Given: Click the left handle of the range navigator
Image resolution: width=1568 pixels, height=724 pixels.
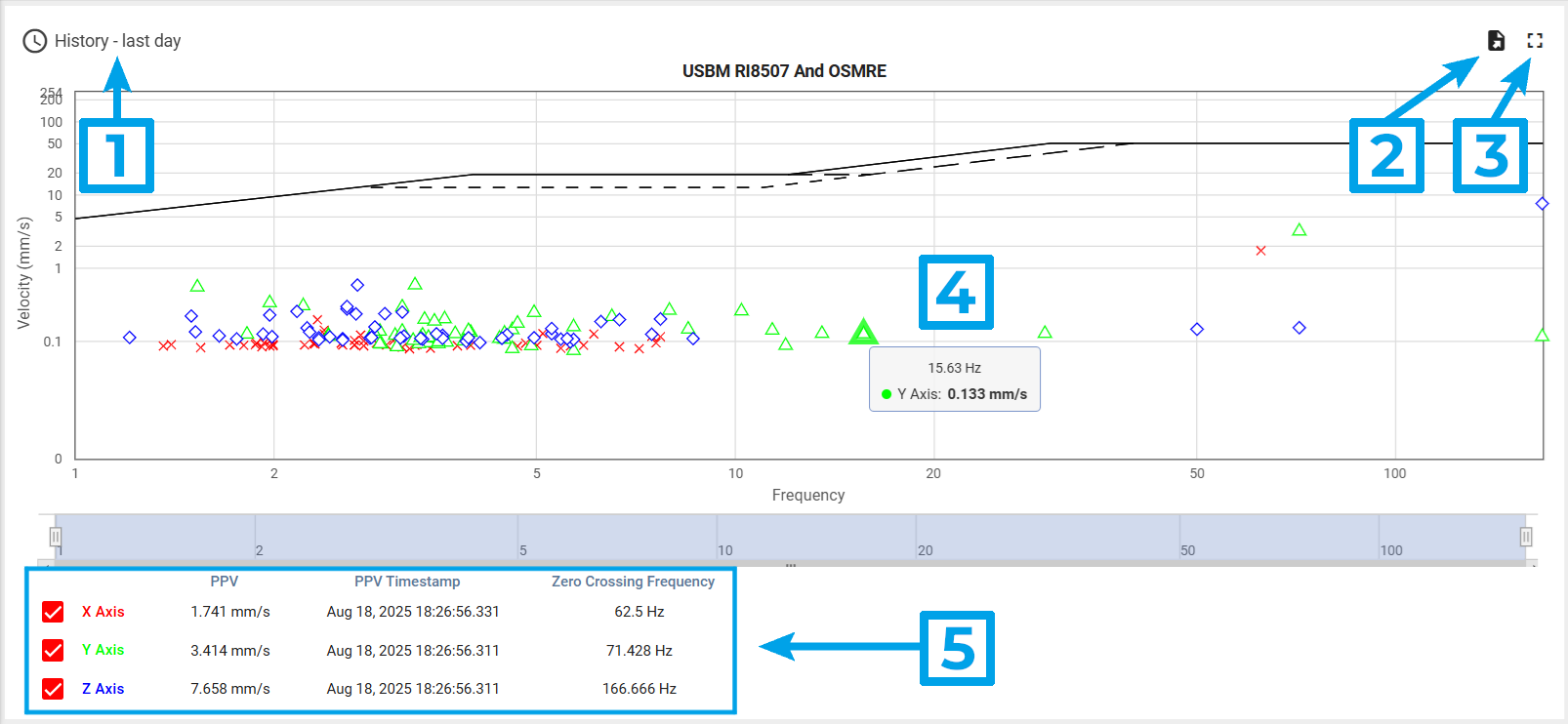Looking at the screenshot, I should coord(56,537).
